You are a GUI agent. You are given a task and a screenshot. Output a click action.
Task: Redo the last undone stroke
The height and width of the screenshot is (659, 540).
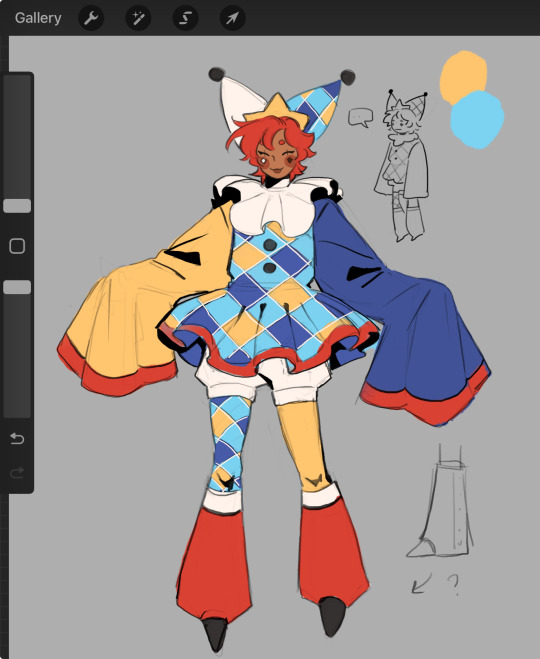[x=17, y=473]
